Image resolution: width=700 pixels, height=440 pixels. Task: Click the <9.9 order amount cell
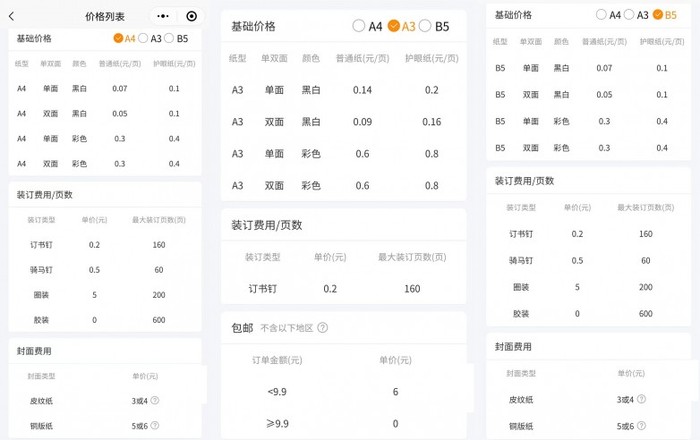[x=277, y=392]
